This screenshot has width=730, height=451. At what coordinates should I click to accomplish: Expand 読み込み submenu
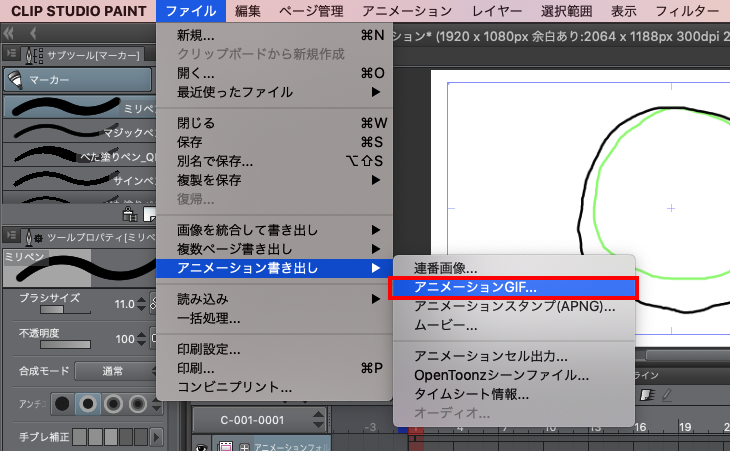274,299
